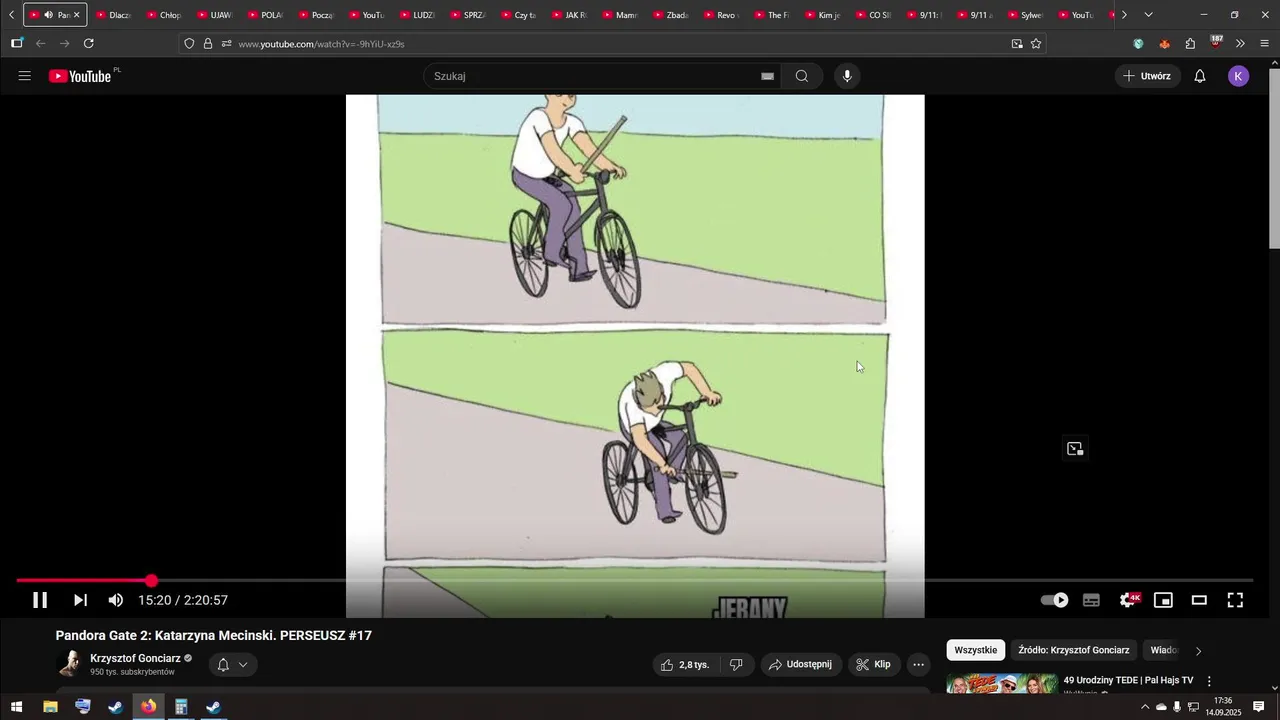Start voice search with the microphone

click(x=847, y=76)
